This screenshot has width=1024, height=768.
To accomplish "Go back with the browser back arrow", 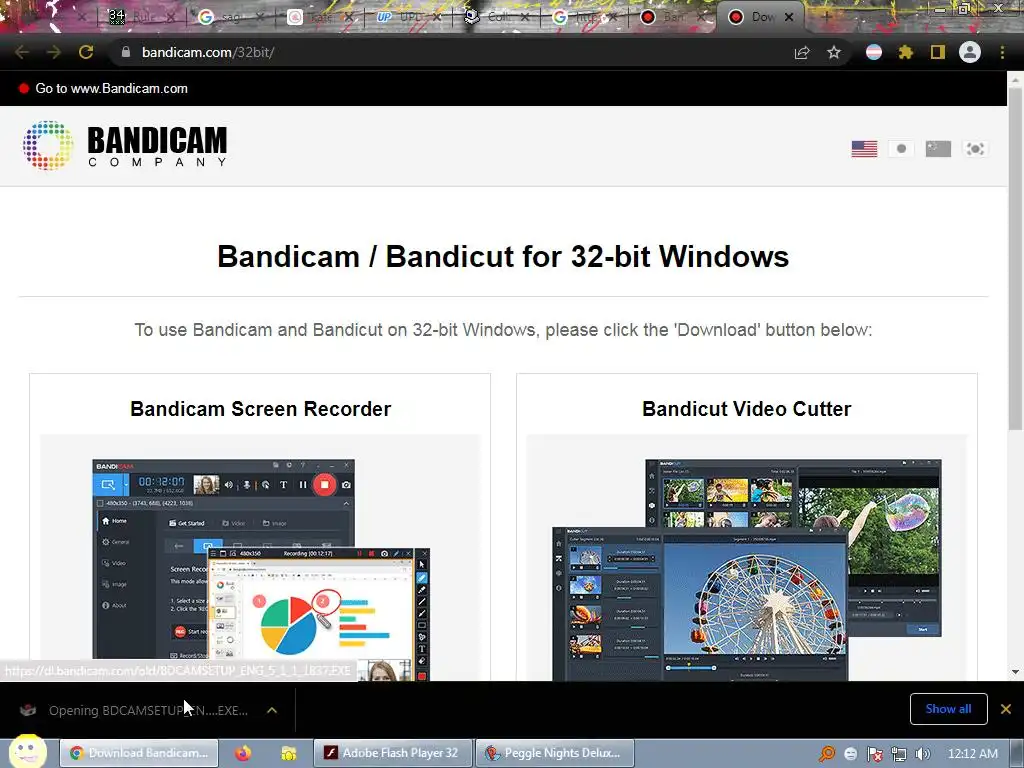I will 22,52.
